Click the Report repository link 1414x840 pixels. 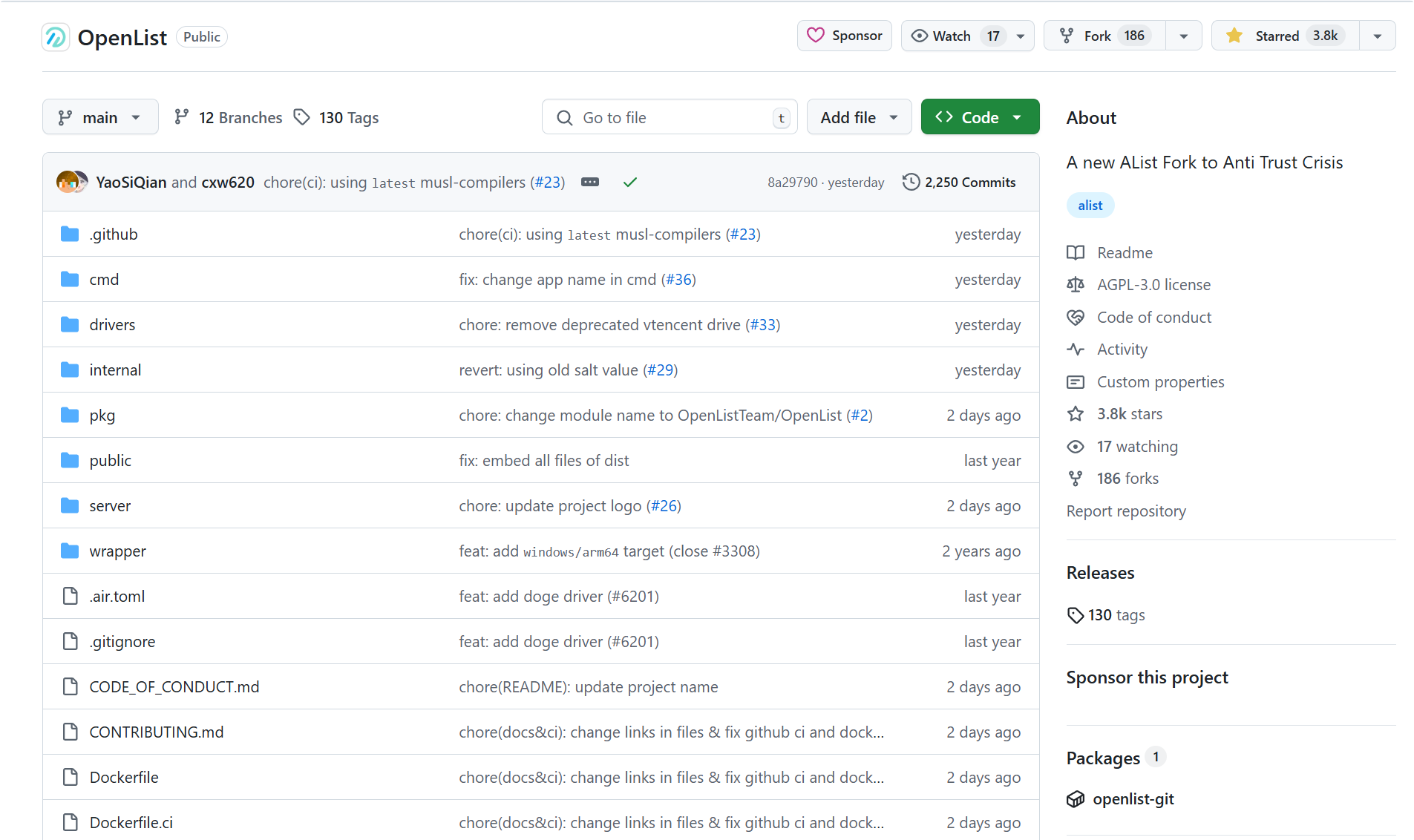[x=1126, y=511]
